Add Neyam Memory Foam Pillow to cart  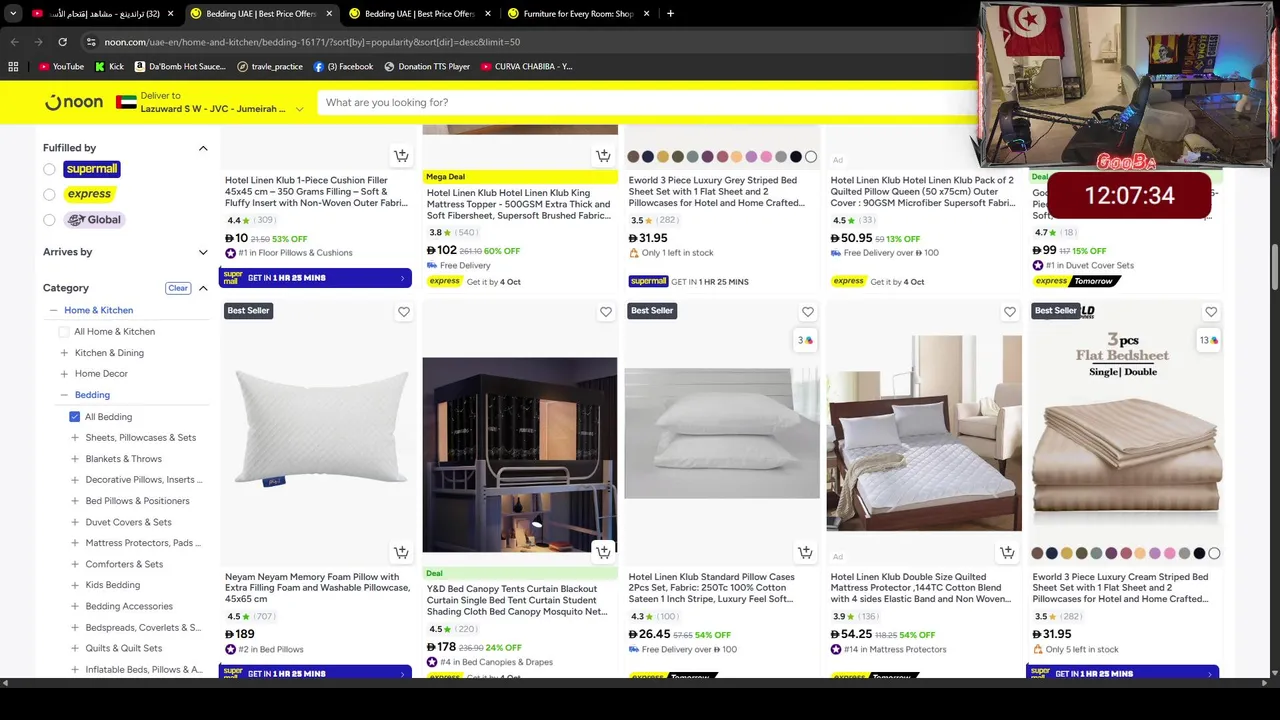click(401, 552)
